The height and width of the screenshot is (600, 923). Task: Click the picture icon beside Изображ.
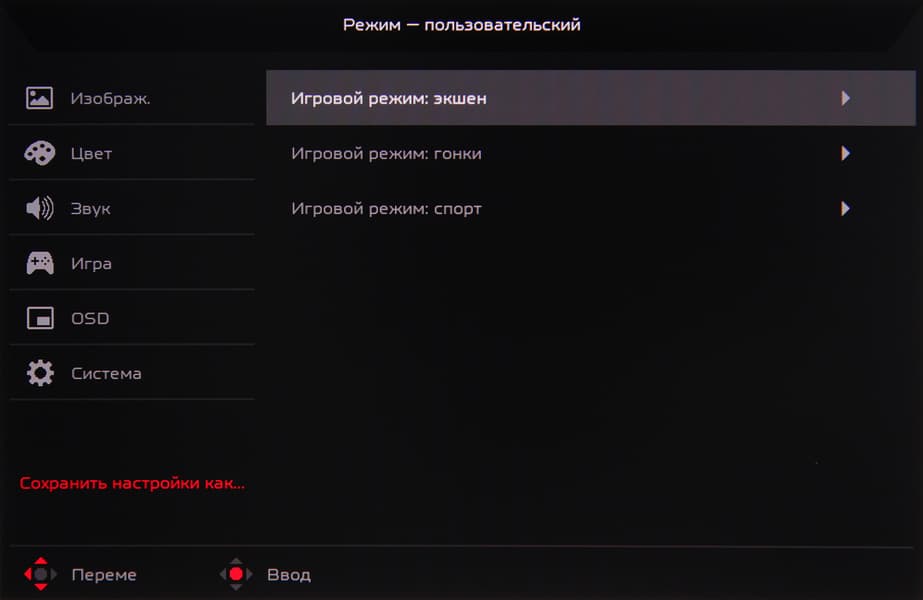[39, 98]
